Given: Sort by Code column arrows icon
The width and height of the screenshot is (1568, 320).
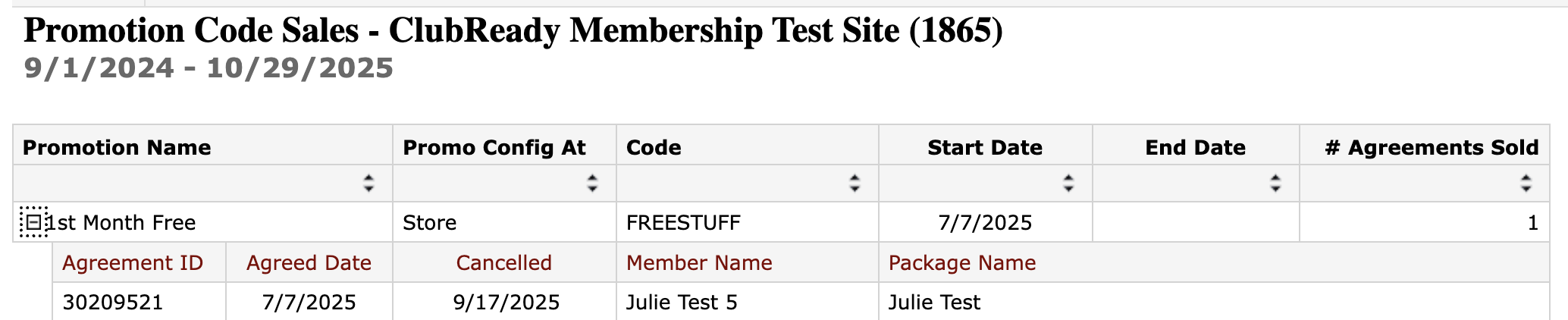Looking at the screenshot, I should pyautogui.click(x=855, y=183).
